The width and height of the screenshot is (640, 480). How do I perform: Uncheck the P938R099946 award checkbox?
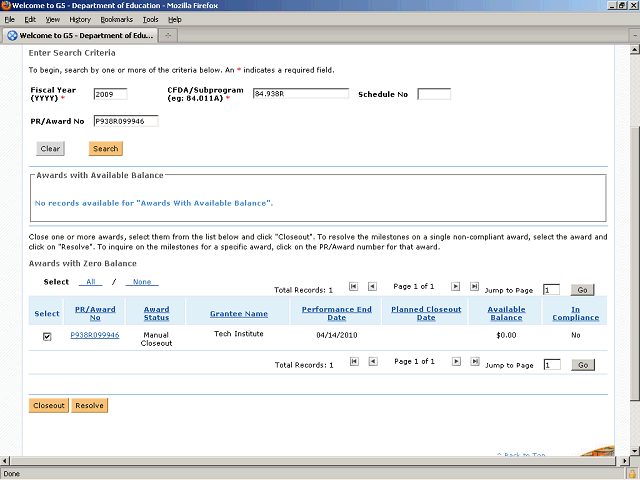[47, 337]
